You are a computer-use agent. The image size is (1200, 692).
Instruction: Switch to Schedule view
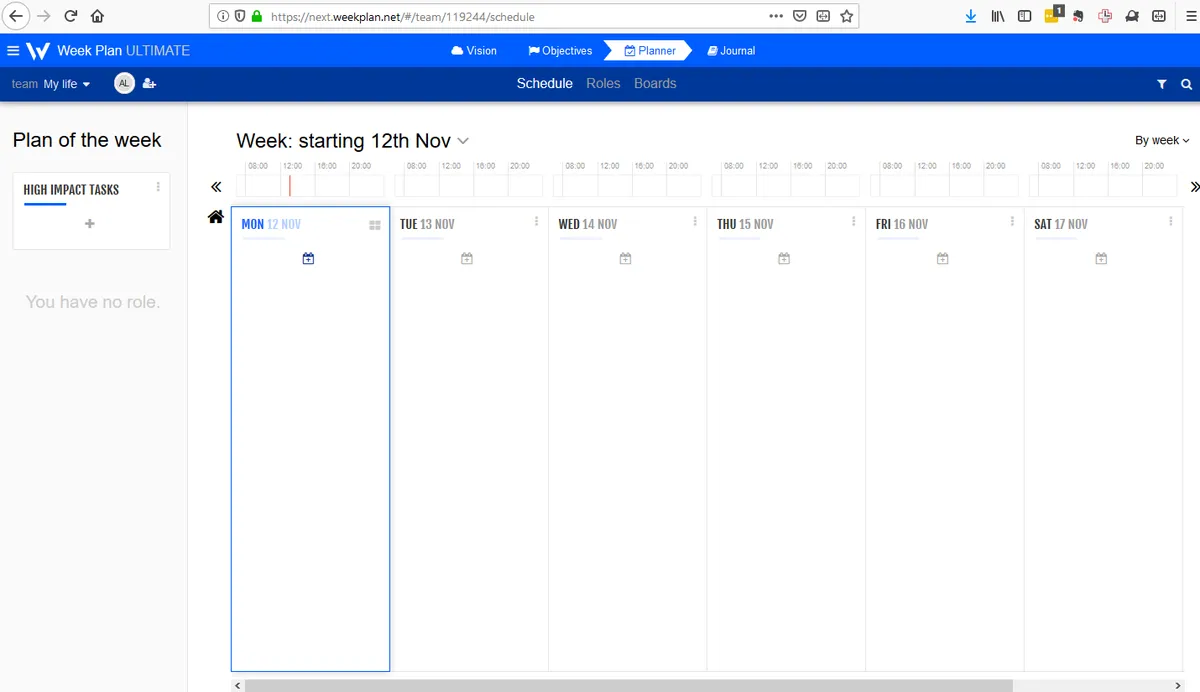click(545, 84)
